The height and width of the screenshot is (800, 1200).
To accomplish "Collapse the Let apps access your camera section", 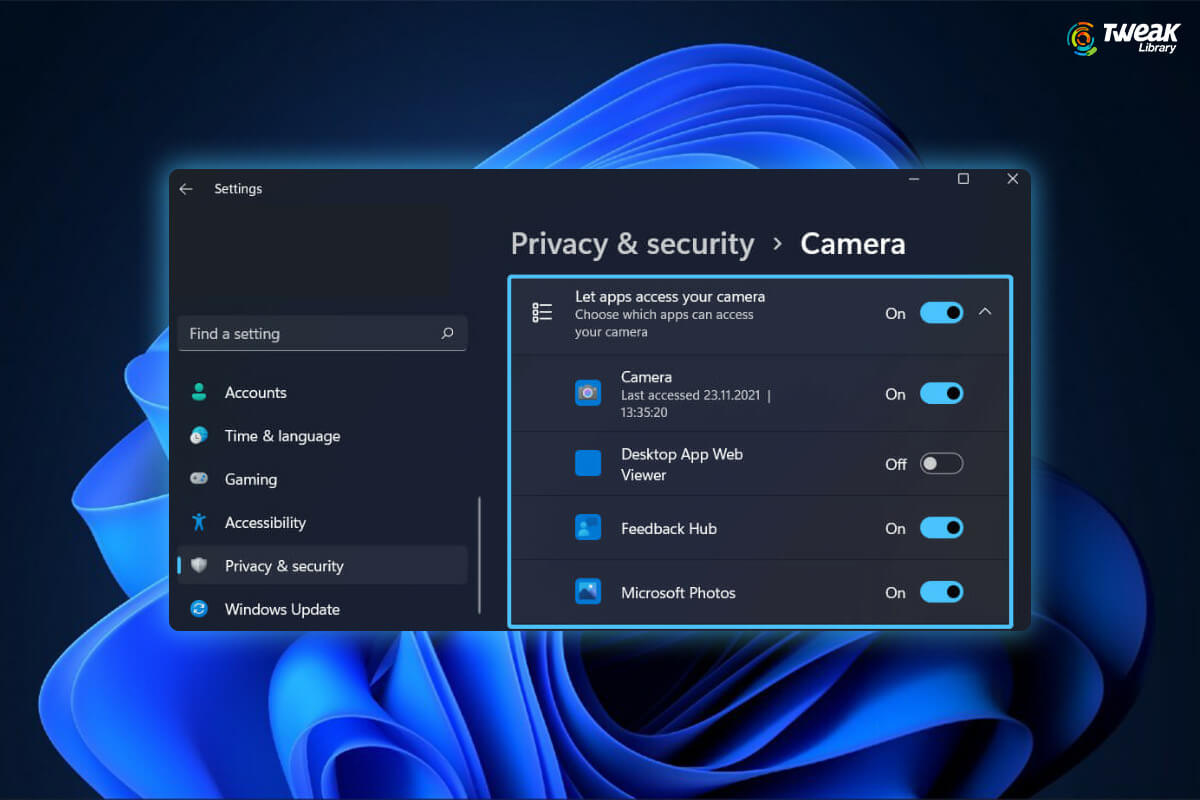I will (x=985, y=312).
